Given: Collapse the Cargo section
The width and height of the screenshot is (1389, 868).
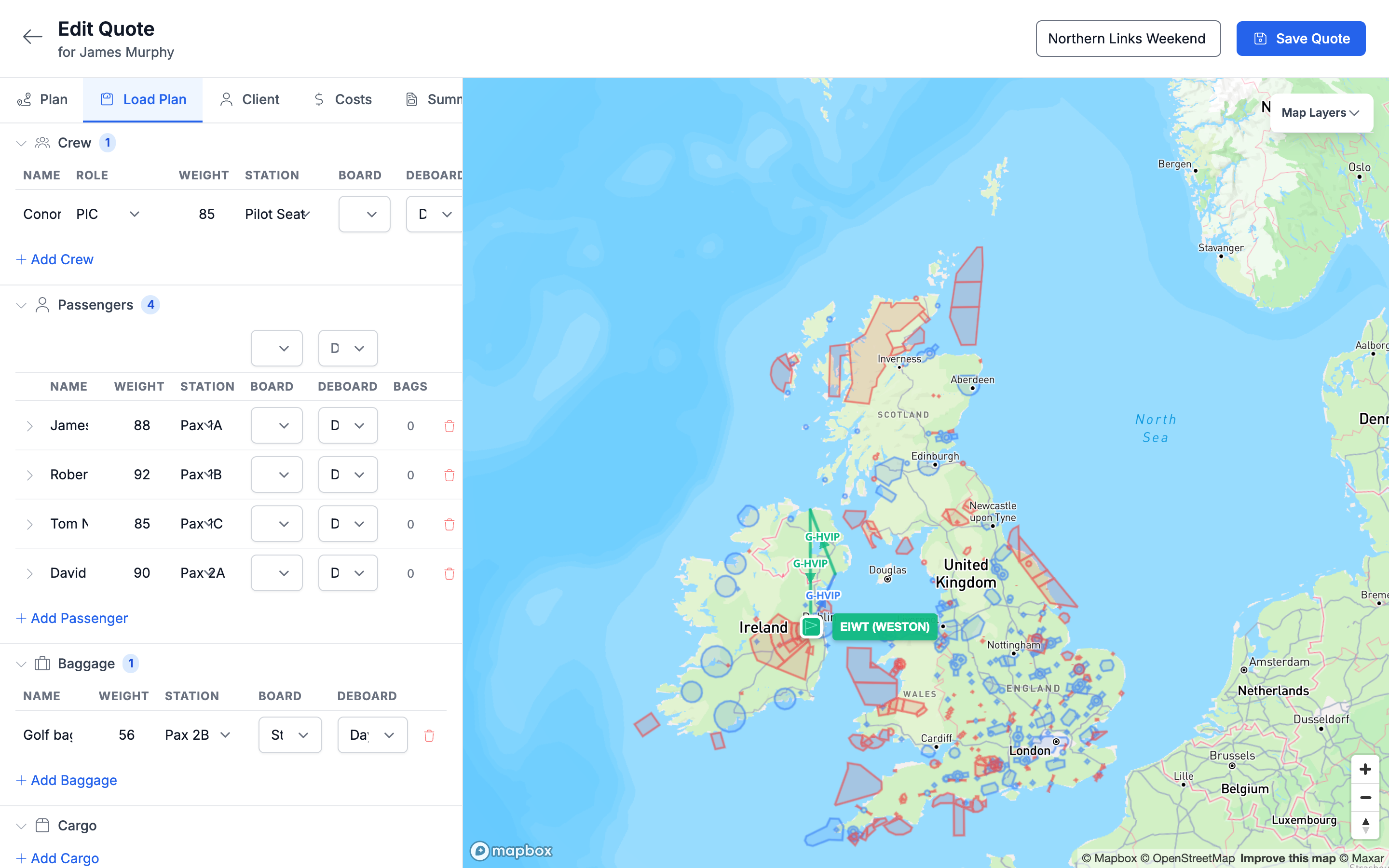Looking at the screenshot, I should [21, 826].
